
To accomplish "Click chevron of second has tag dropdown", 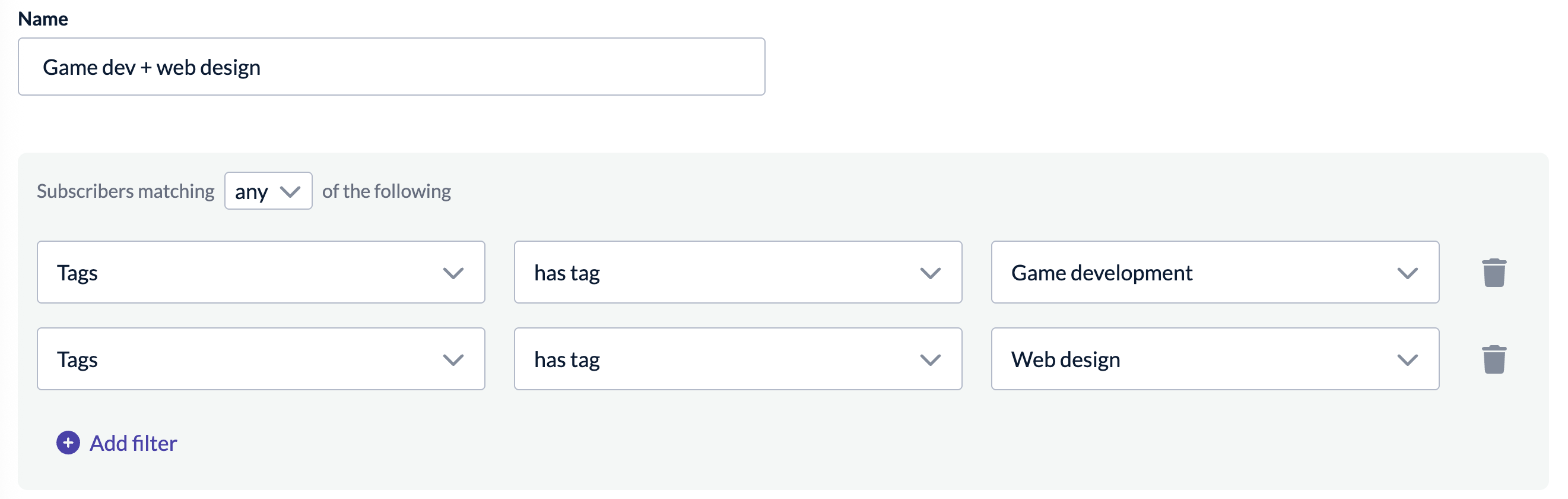I will 930,361.
